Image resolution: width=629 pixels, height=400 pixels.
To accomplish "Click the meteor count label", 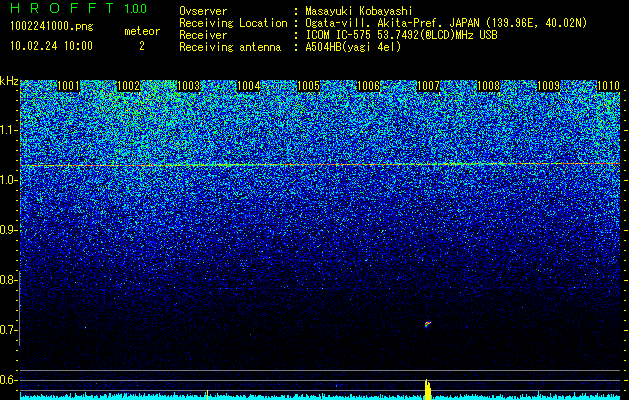I will point(142,31).
